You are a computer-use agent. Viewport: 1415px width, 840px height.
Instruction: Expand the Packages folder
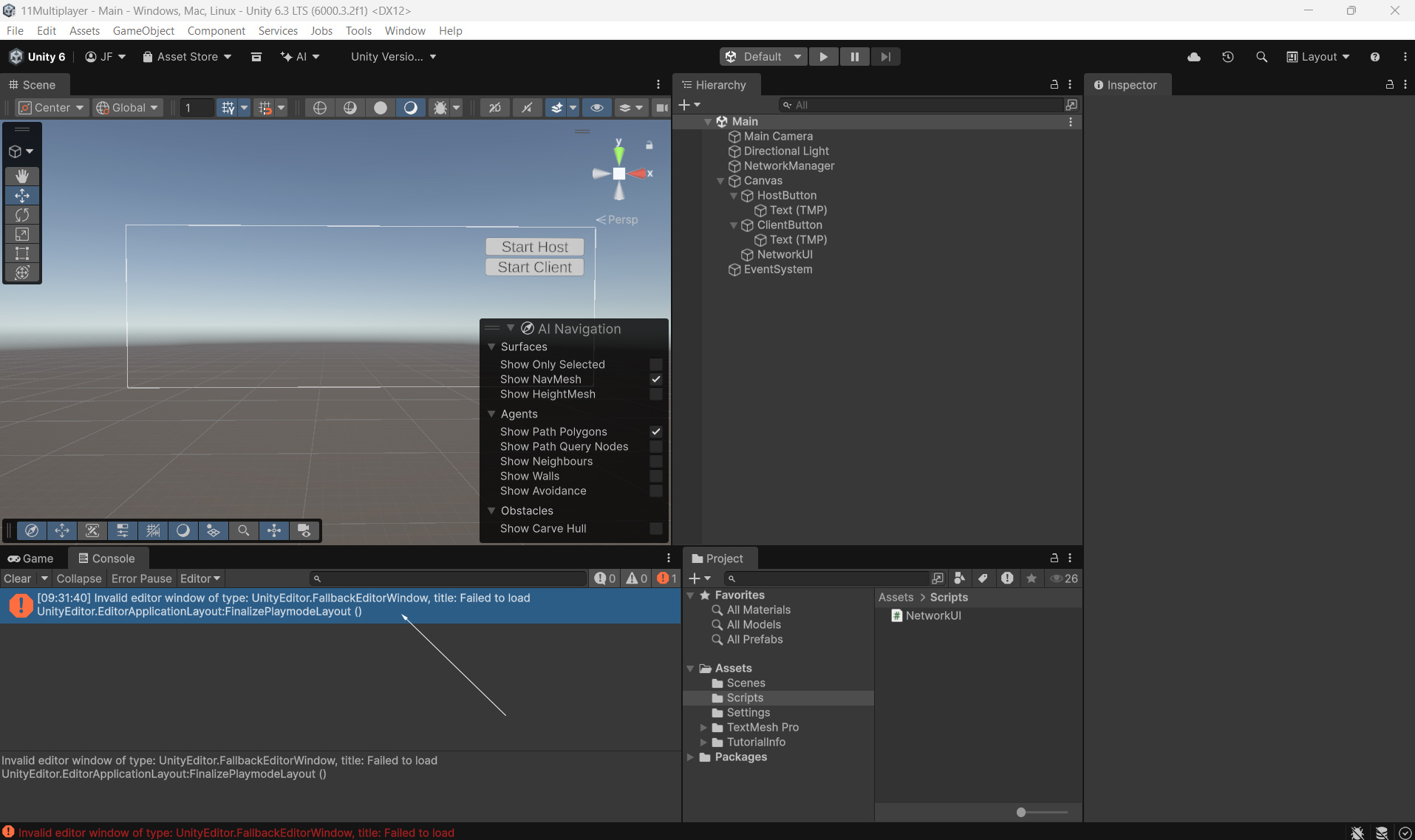click(x=690, y=757)
